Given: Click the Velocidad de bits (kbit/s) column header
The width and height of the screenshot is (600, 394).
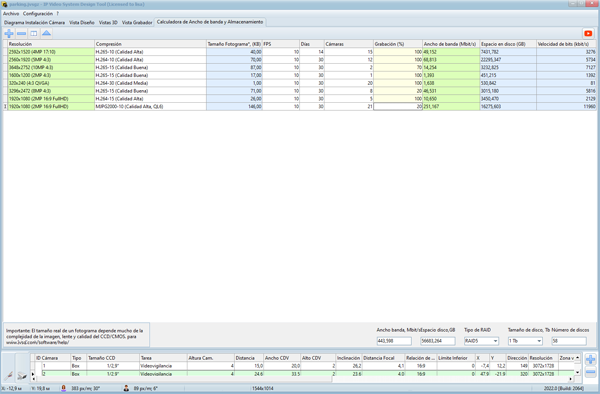Looking at the screenshot, I should 566,44.
